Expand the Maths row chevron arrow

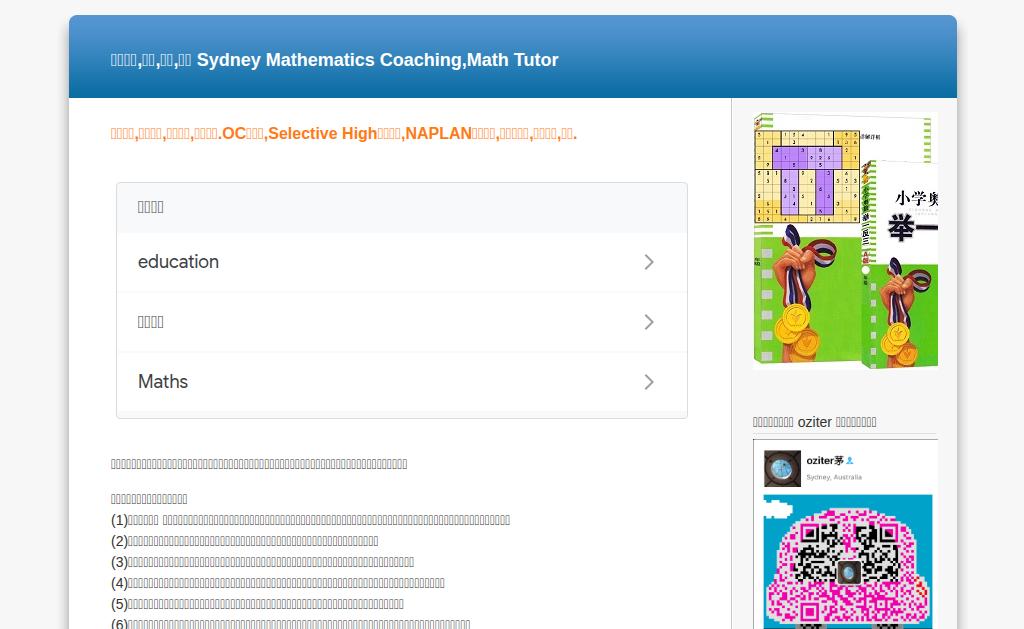point(648,382)
